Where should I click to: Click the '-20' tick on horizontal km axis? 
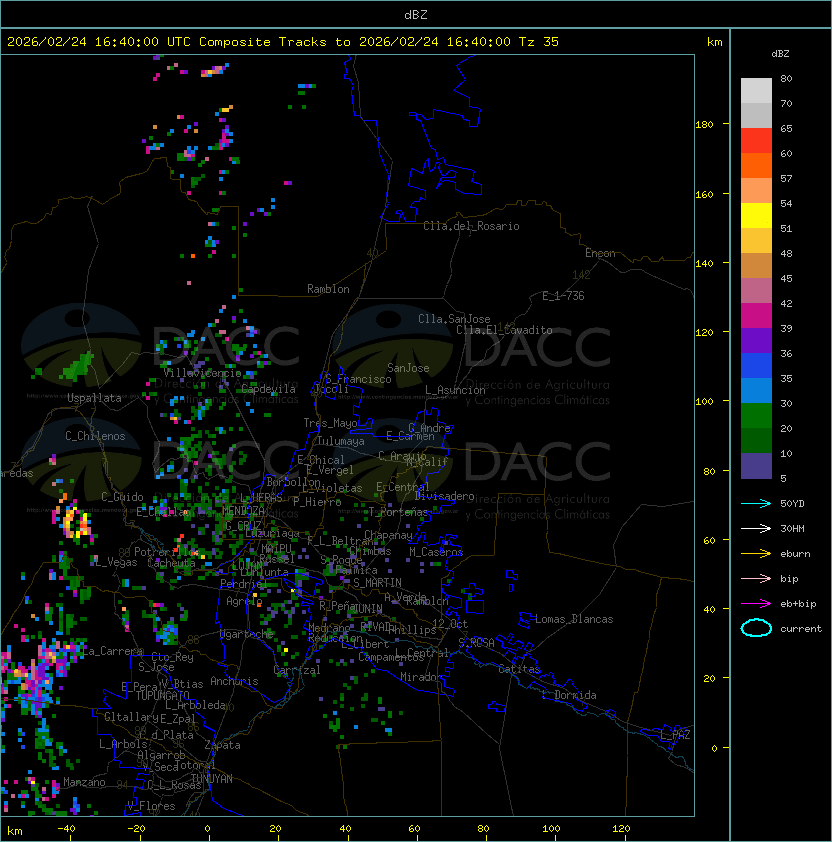136,829
